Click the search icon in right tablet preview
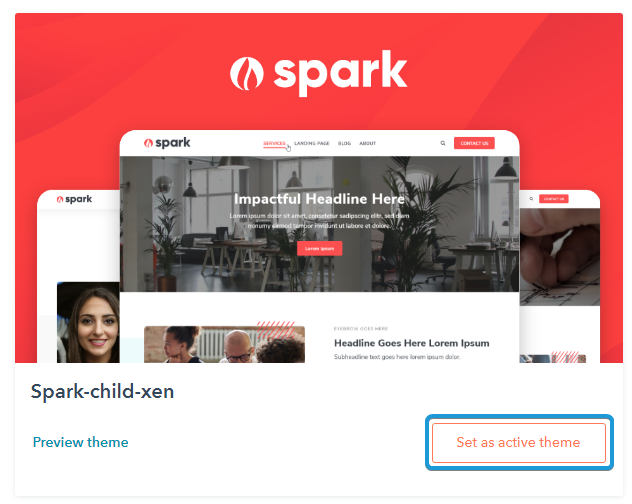This screenshot has width=632, height=504. tap(531, 199)
